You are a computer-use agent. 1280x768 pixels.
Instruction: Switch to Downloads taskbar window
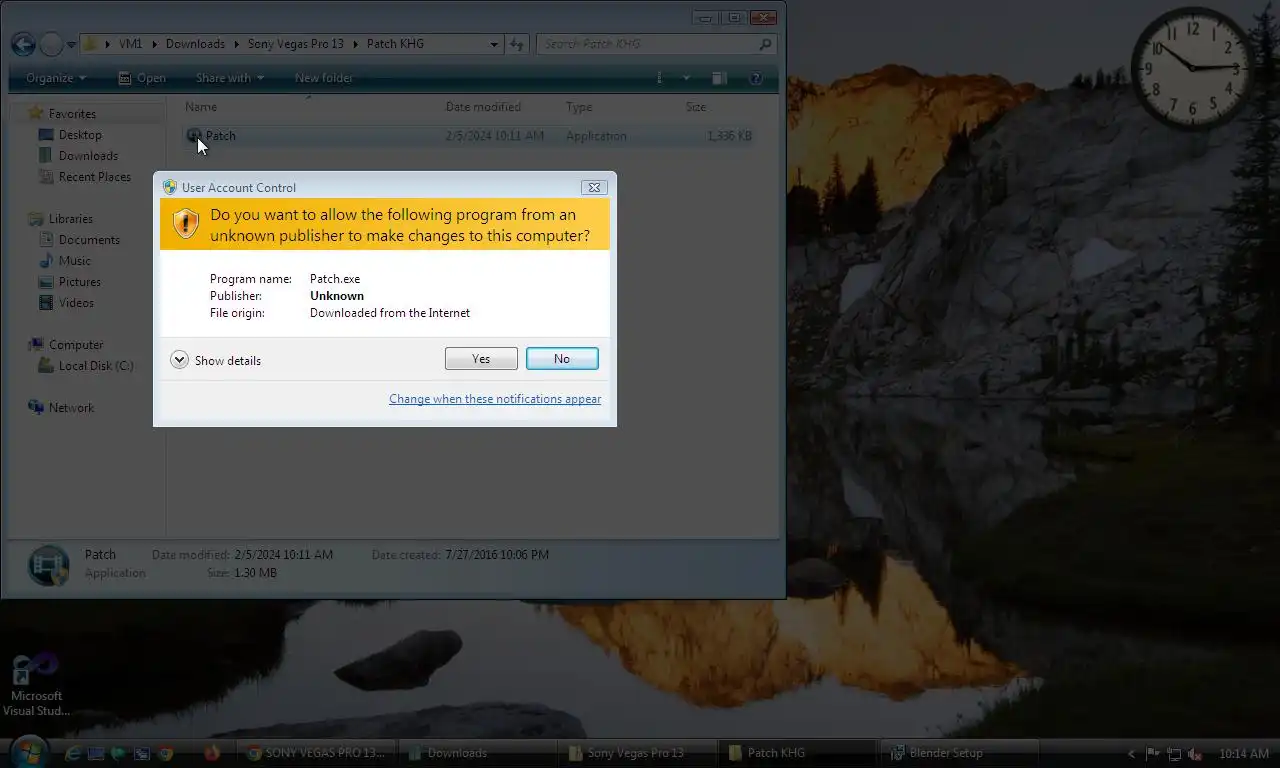tap(478, 753)
